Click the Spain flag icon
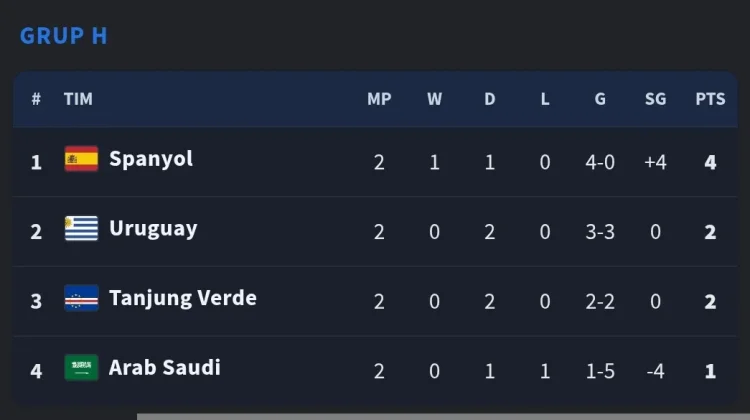 [x=81, y=159]
